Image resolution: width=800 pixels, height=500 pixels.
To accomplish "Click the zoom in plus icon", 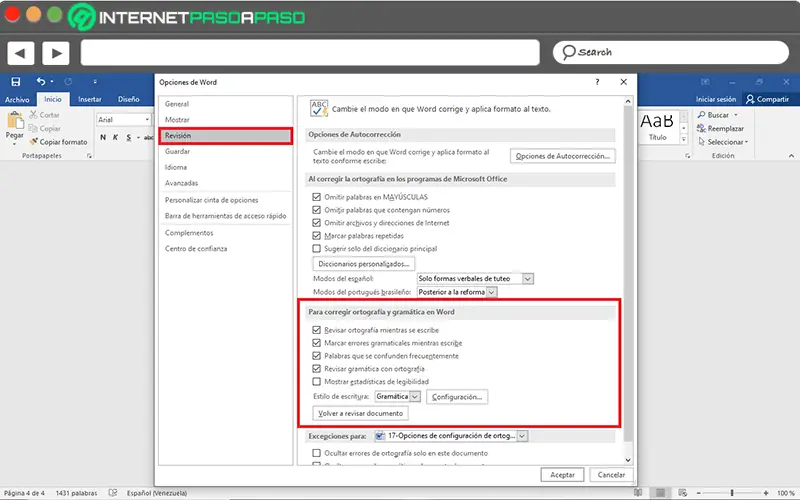I will pos(766,493).
